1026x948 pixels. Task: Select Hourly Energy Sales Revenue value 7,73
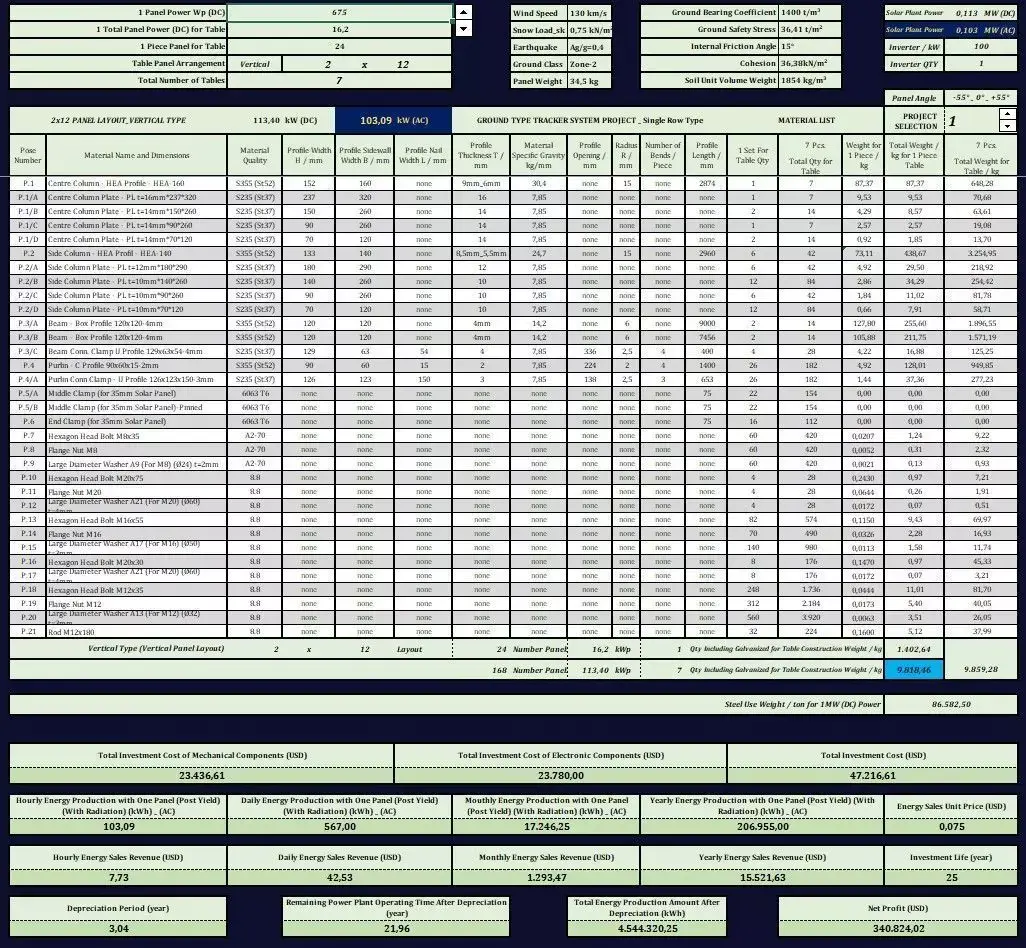[x=118, y=877]
